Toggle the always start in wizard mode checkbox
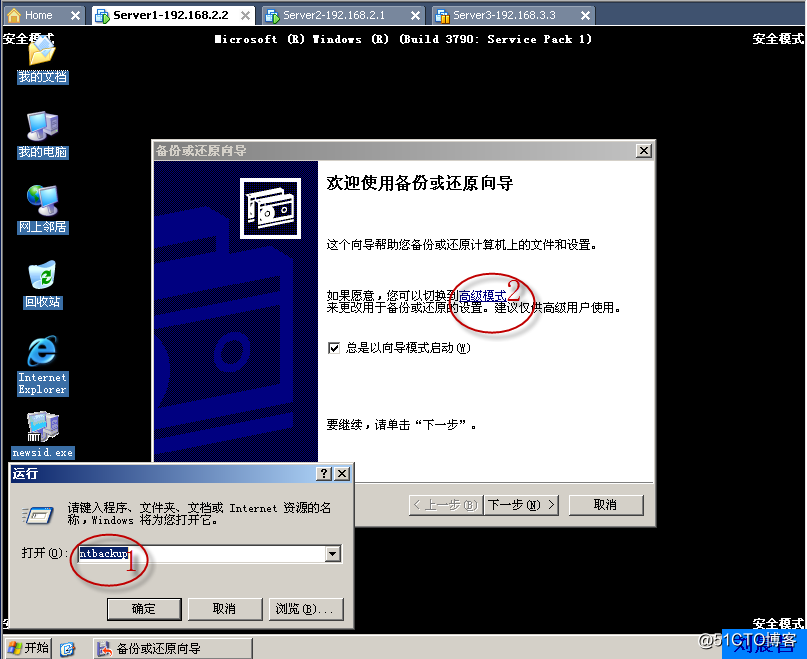The width and height of the screenshot is (807, 659). pyautogui.click(x=334, y=349)
